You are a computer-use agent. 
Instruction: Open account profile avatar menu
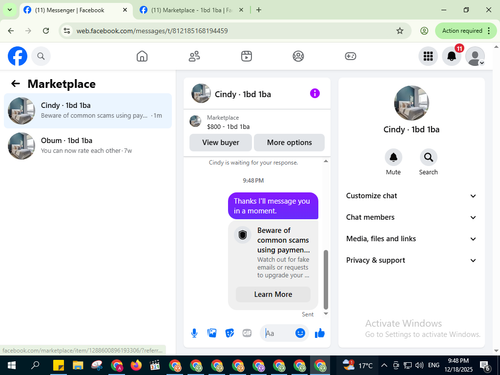coord(475,56)
